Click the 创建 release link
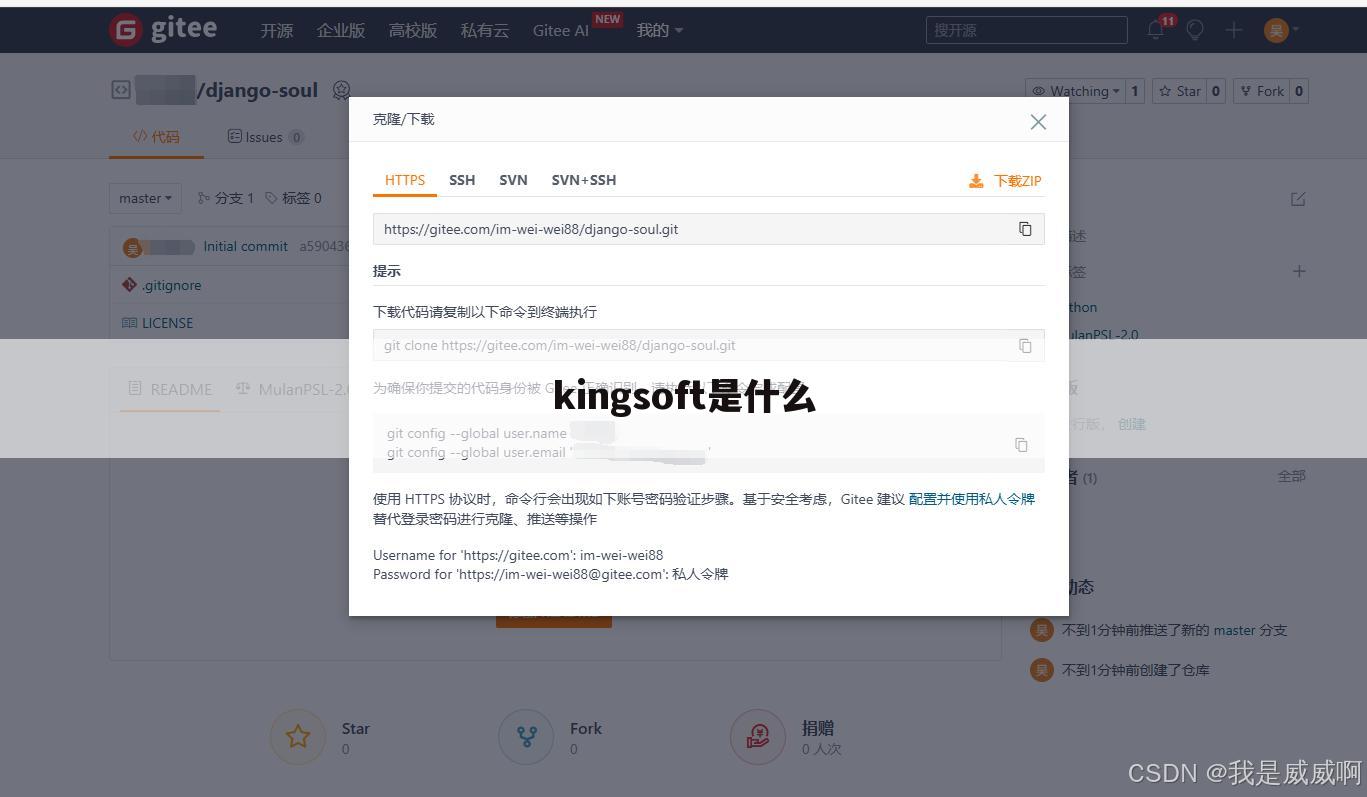1367x797 pixels. [x=1132, y=424]
